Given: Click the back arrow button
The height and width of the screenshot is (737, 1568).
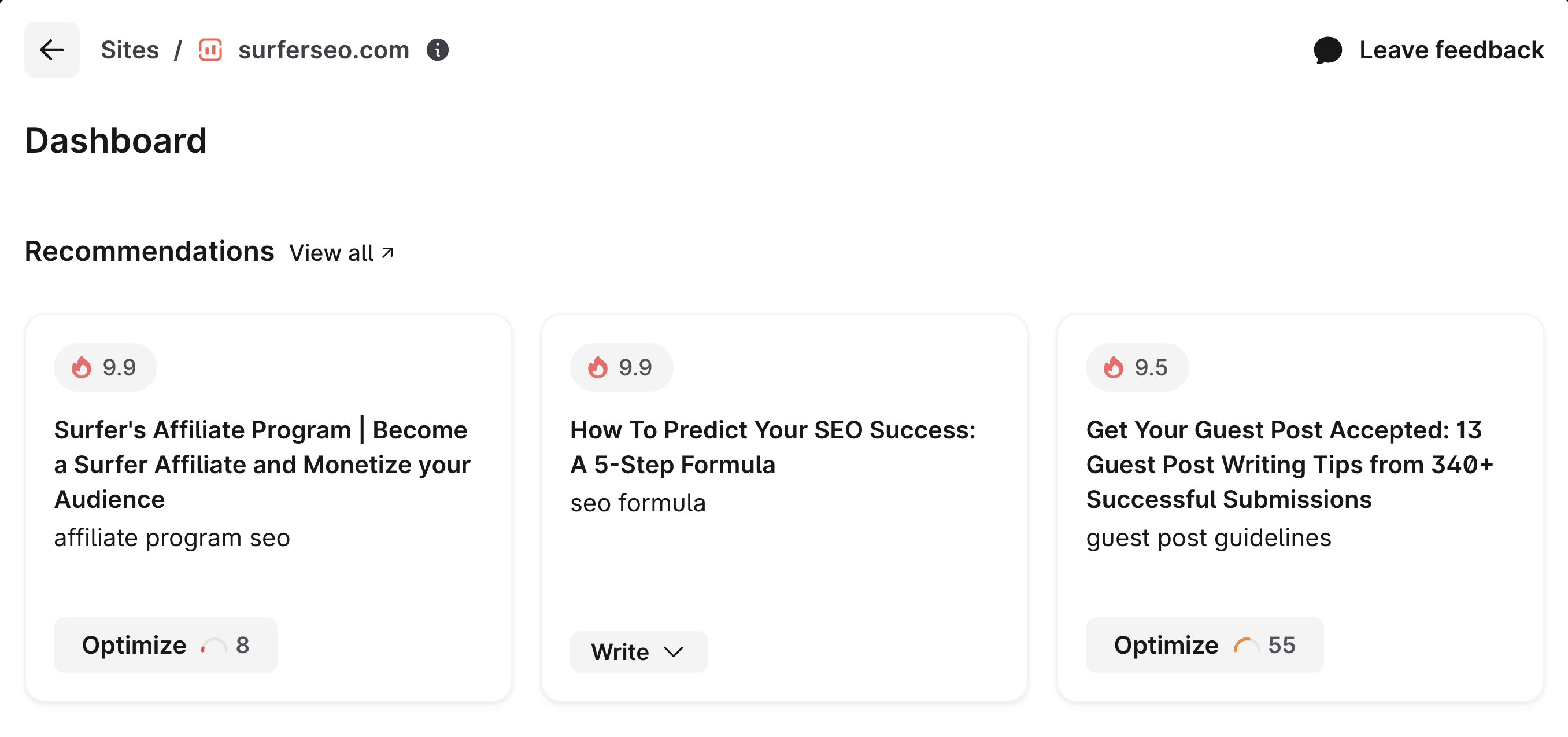Looking at the screenshot, I should pyautogui.click(x=51, y=50).
